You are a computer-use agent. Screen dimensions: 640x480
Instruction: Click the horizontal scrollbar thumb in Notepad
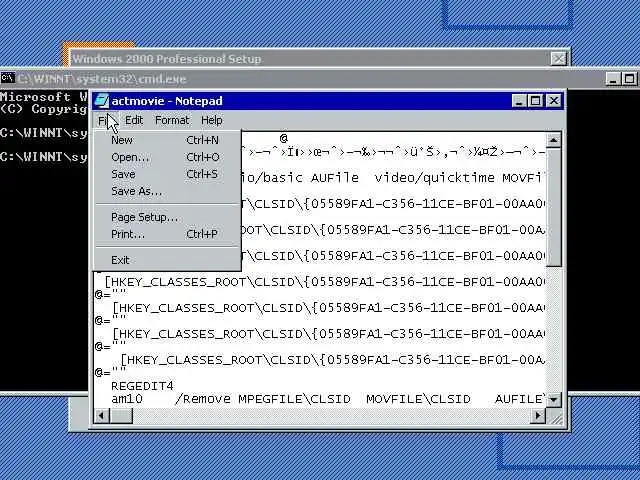(x=121, y=416)
